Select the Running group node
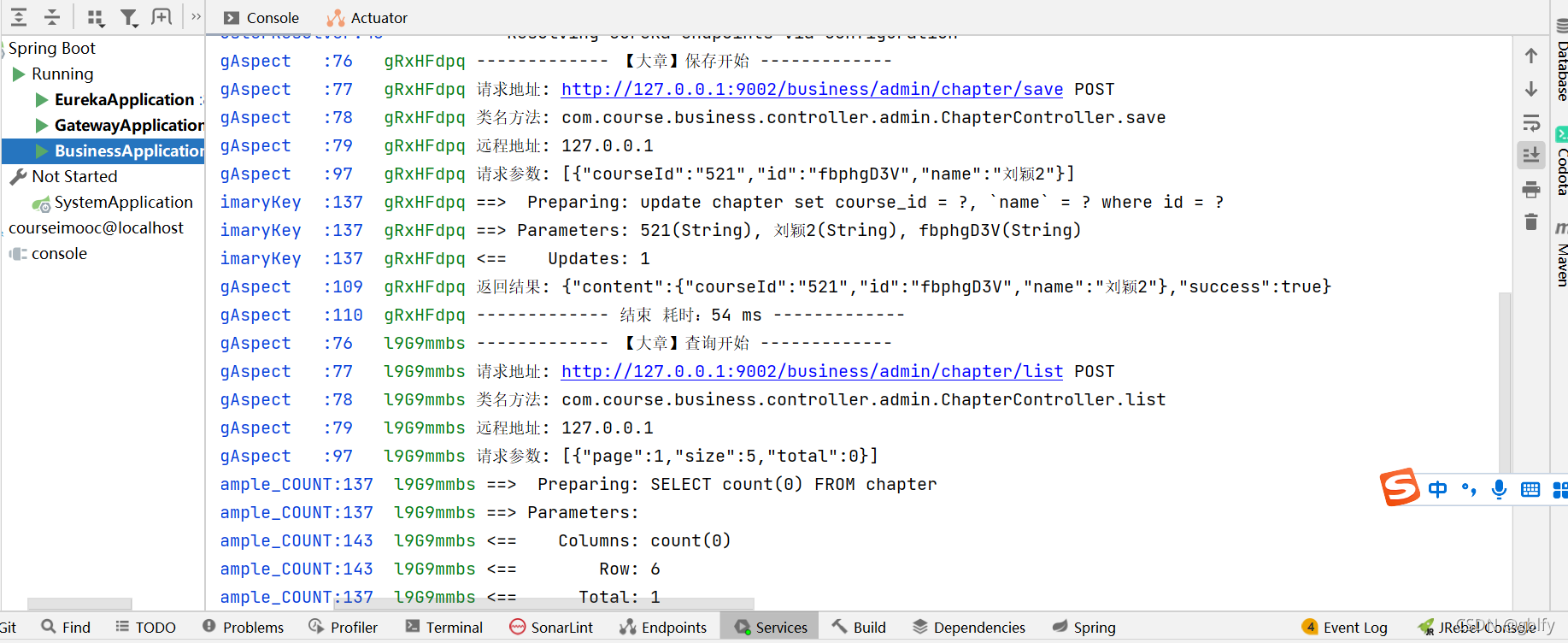The image size is (1568, 643). coord(62,74)
